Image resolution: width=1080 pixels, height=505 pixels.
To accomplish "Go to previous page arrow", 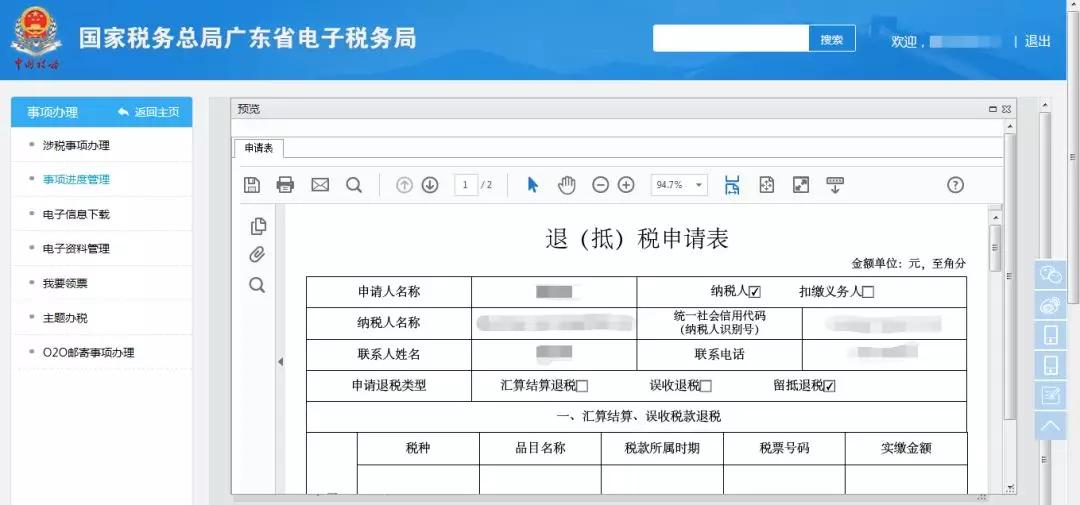I will point(404,185).
